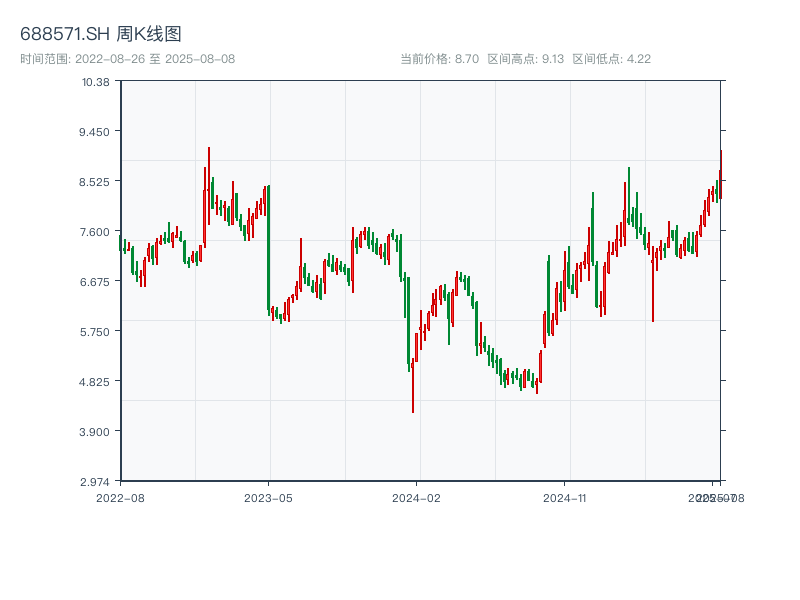
Task: Click the x-axis label 2024-02
Action: coord(416,498)
